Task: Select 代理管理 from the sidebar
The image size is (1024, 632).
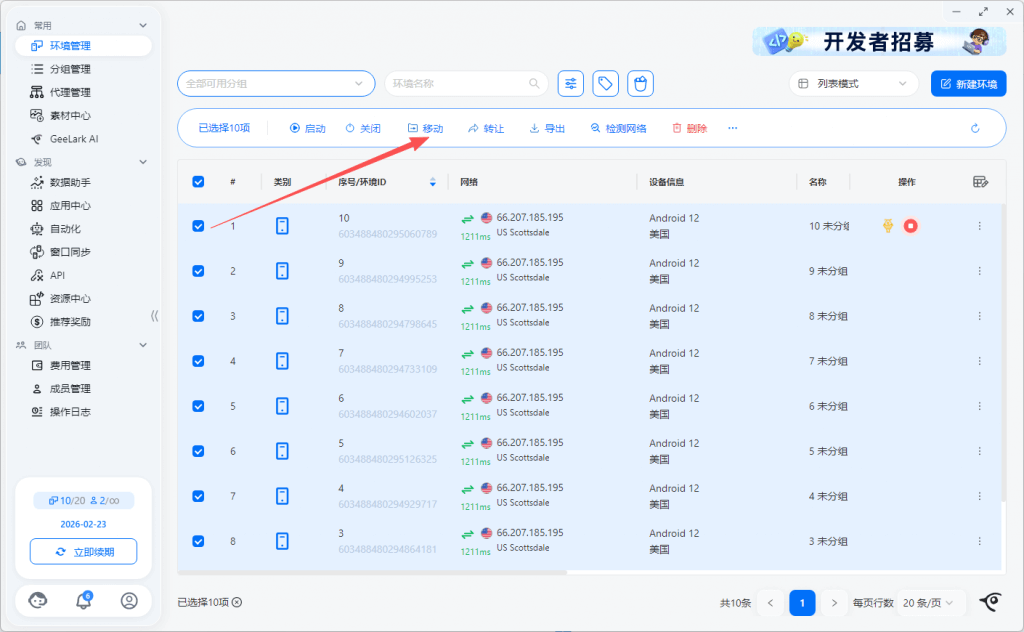Action: click(x=70, y=92)
